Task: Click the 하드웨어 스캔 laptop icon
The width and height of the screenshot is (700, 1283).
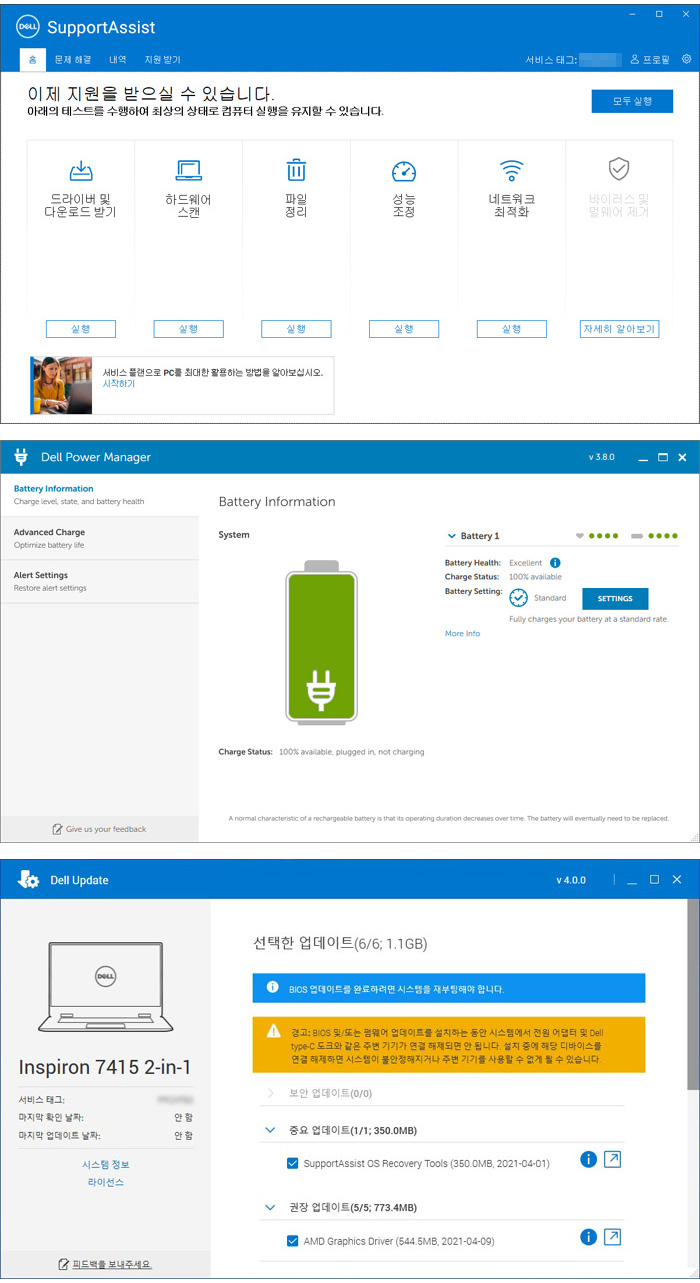Action: [188, 171]
